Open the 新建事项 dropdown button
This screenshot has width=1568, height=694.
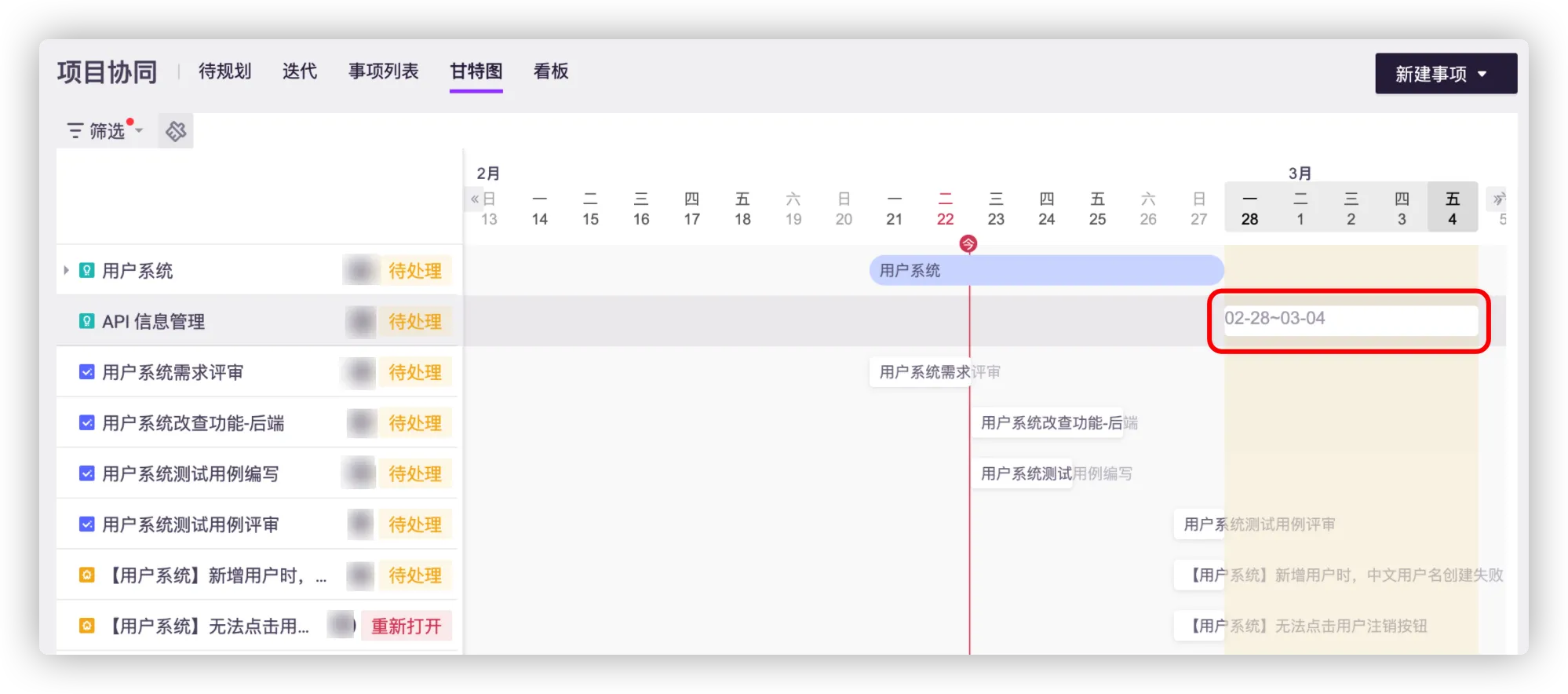[1445, 74]
